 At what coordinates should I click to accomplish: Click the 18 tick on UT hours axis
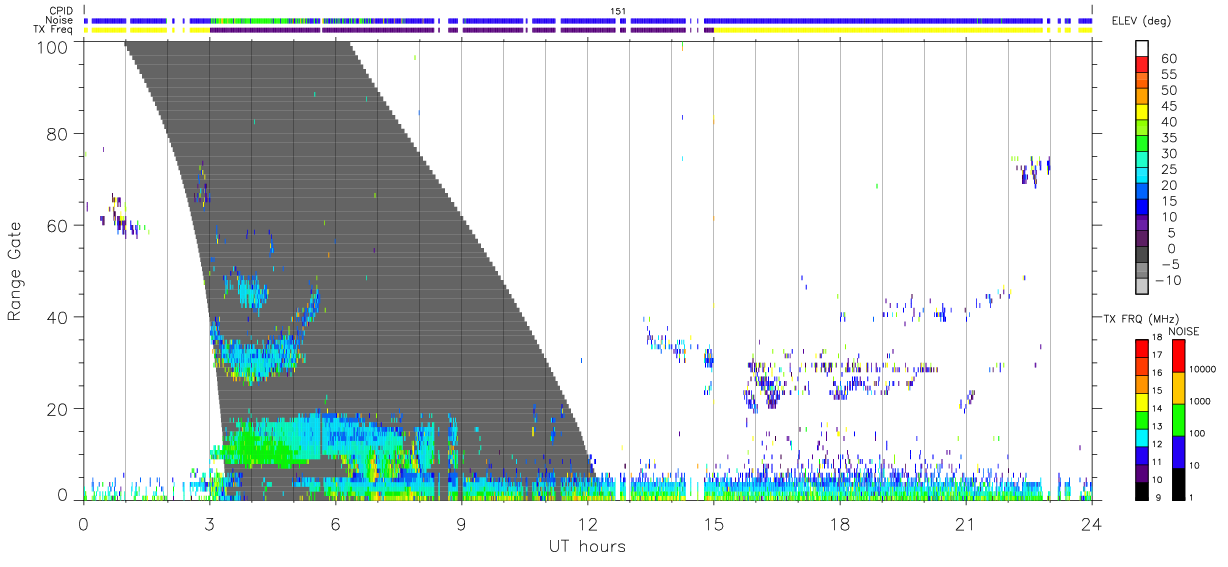tap(840, 522)
